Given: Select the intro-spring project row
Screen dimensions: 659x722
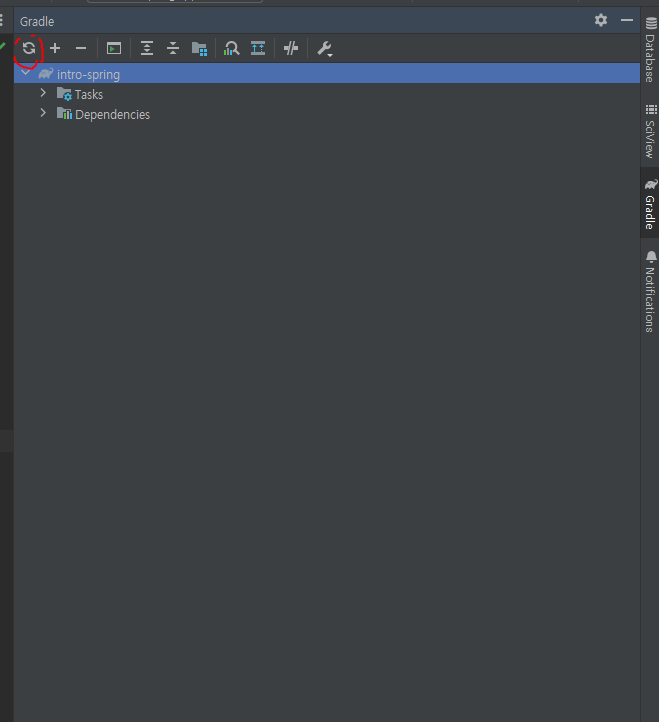Looking at the screenshot, I should (x=327, y=74).
